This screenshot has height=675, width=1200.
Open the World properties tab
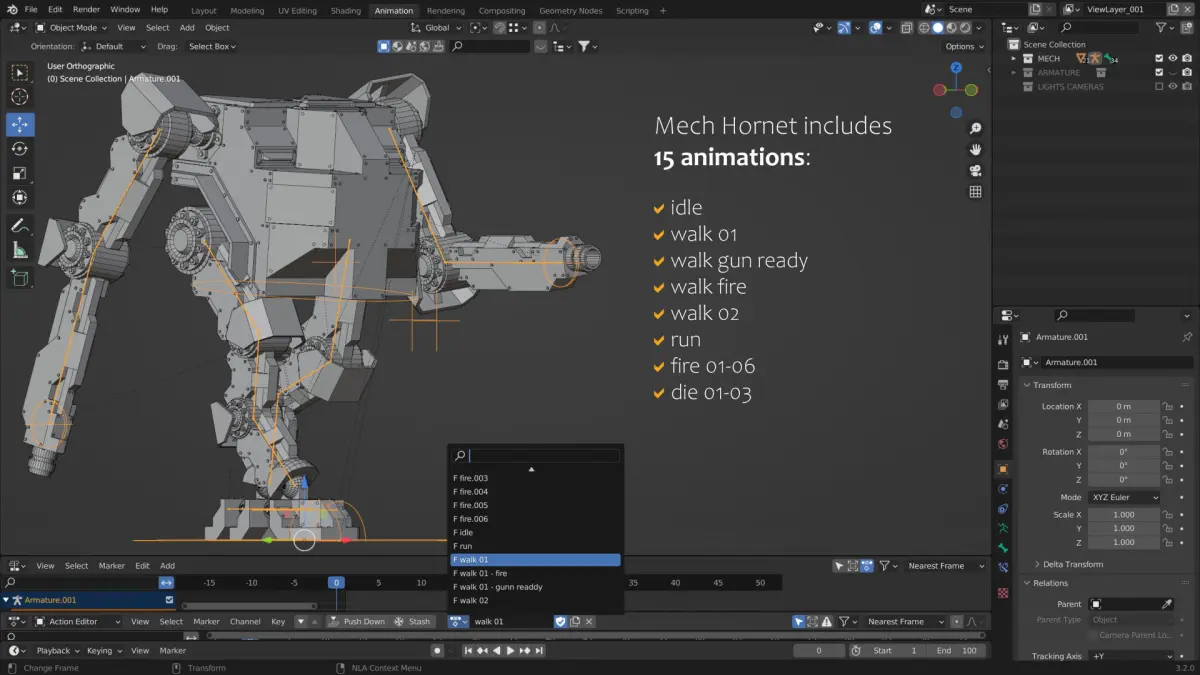pyautogui.click(x=1003, y=443)
